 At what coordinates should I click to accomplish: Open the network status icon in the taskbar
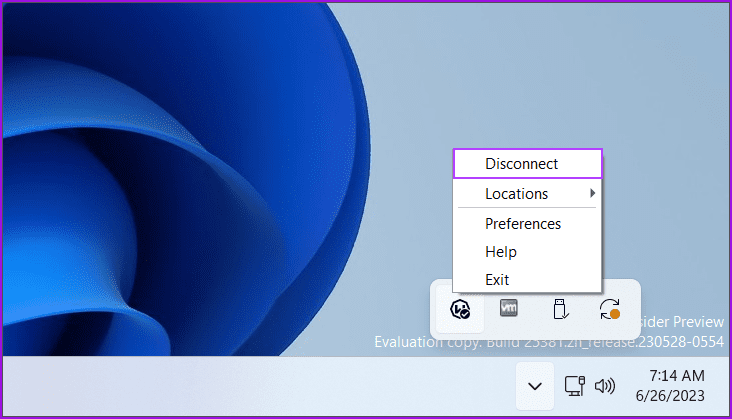pos(574,386)
